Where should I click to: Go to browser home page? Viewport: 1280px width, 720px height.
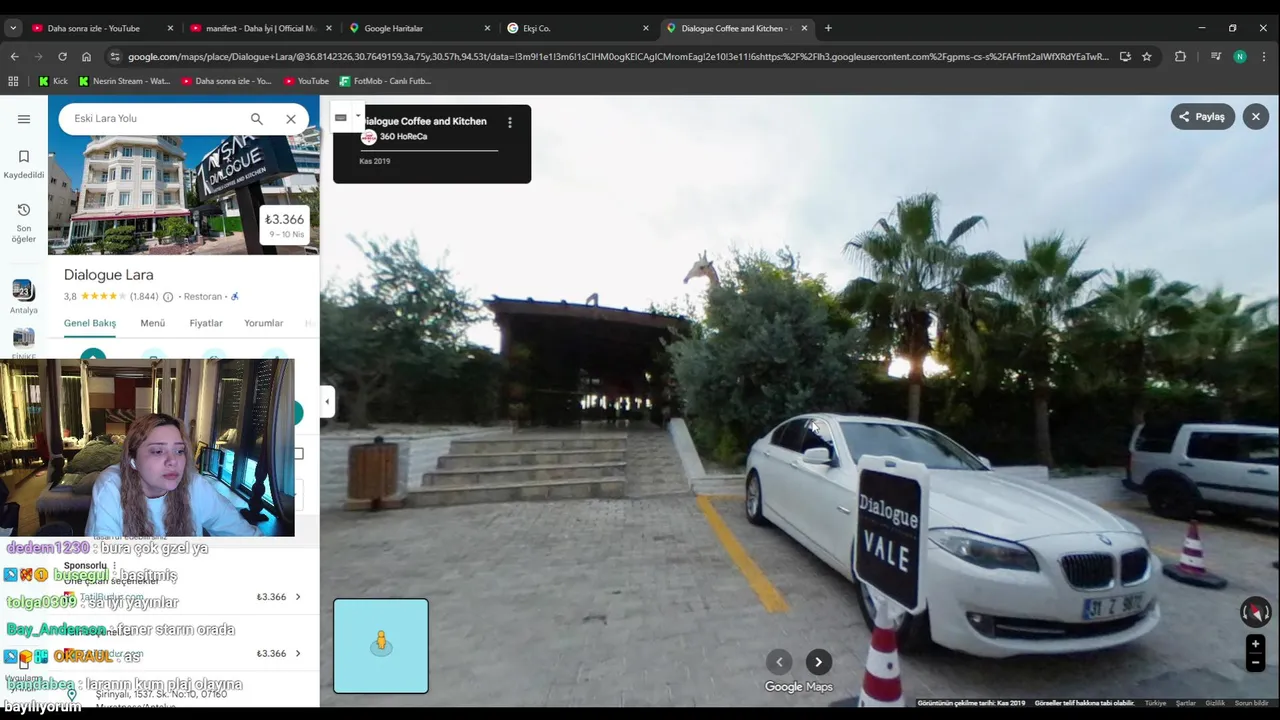tap(86, 57)
